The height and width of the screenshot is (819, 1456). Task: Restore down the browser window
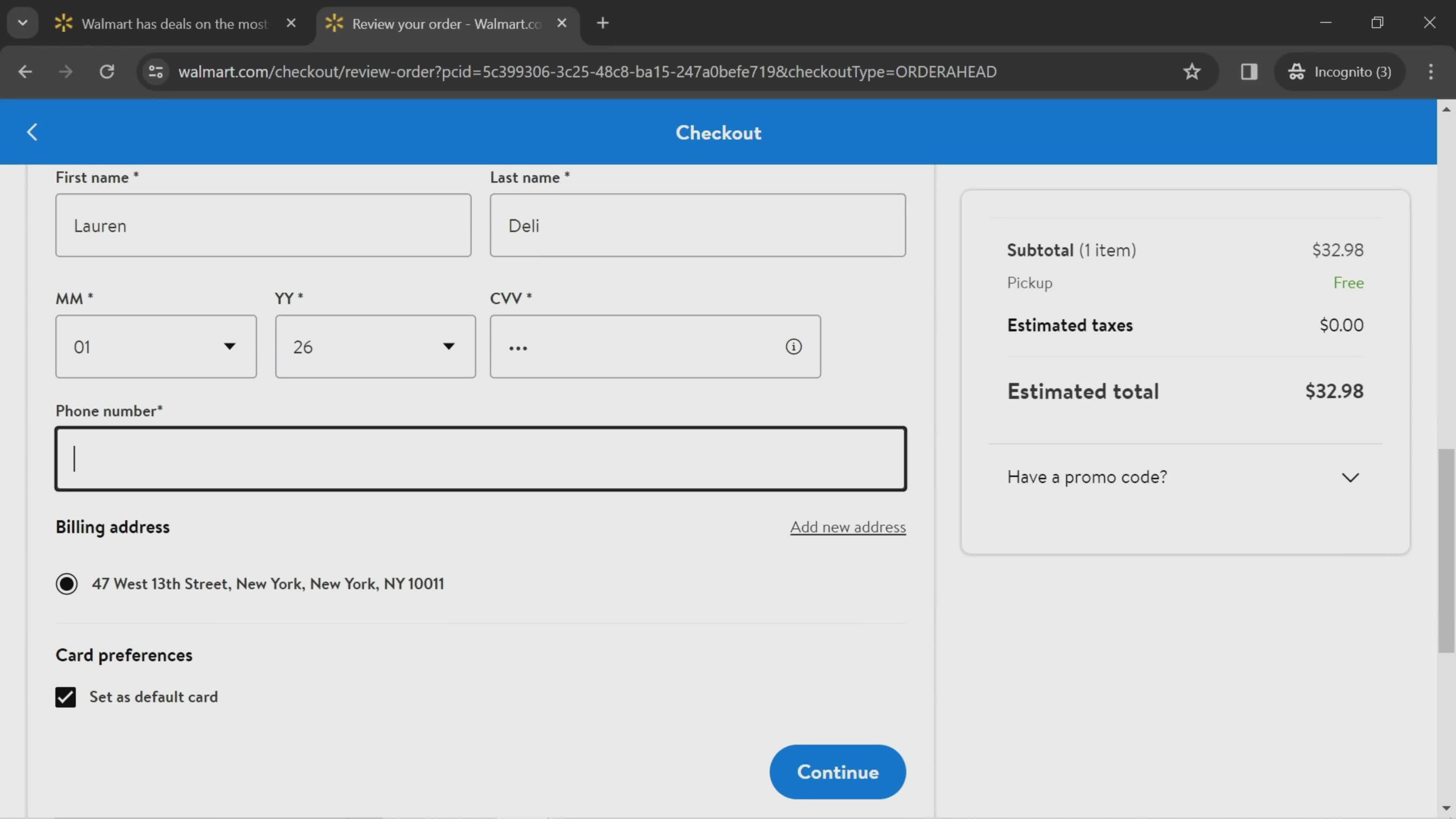(x=1378, y=23)
